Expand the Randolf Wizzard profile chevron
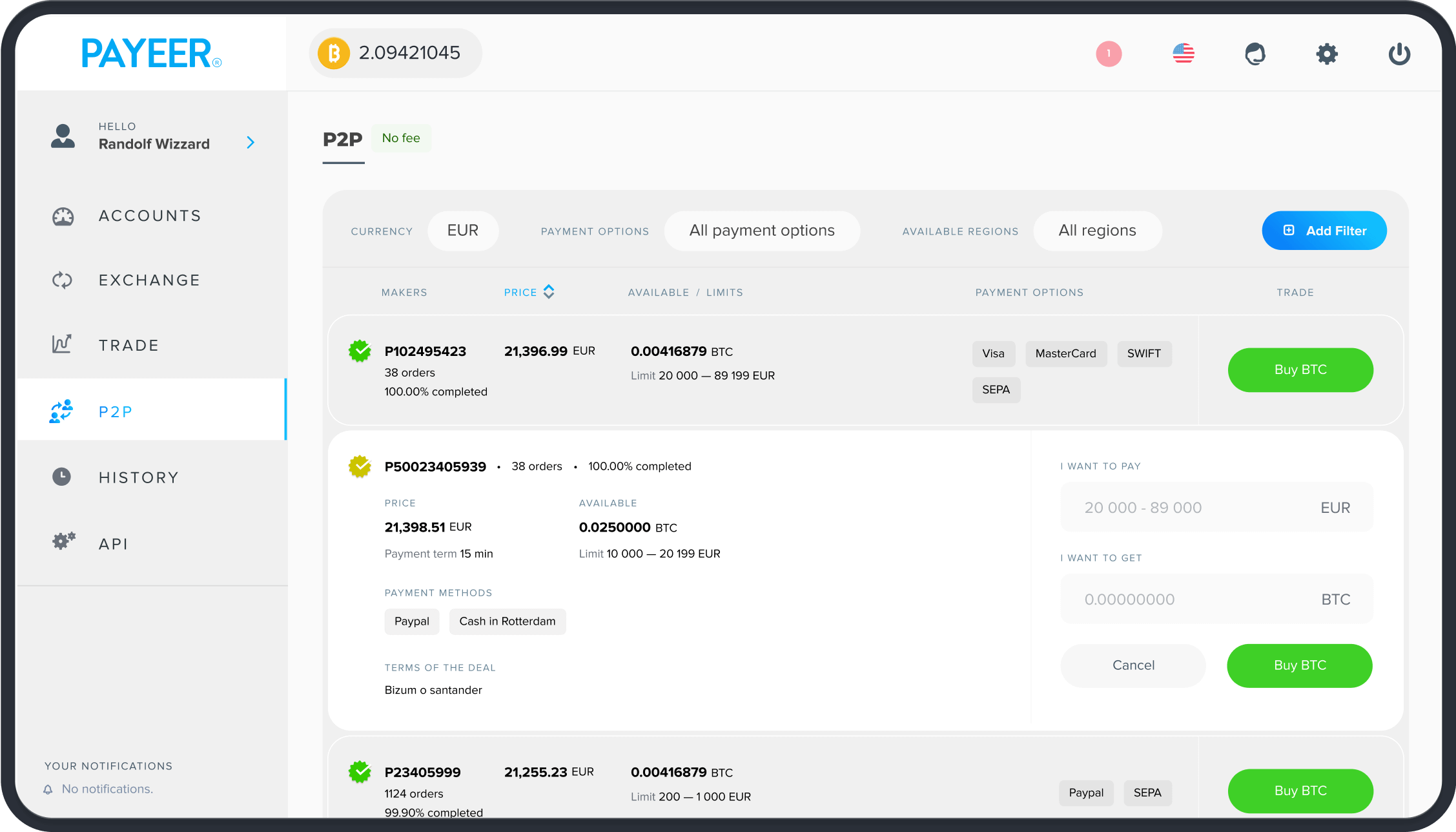 251,143
